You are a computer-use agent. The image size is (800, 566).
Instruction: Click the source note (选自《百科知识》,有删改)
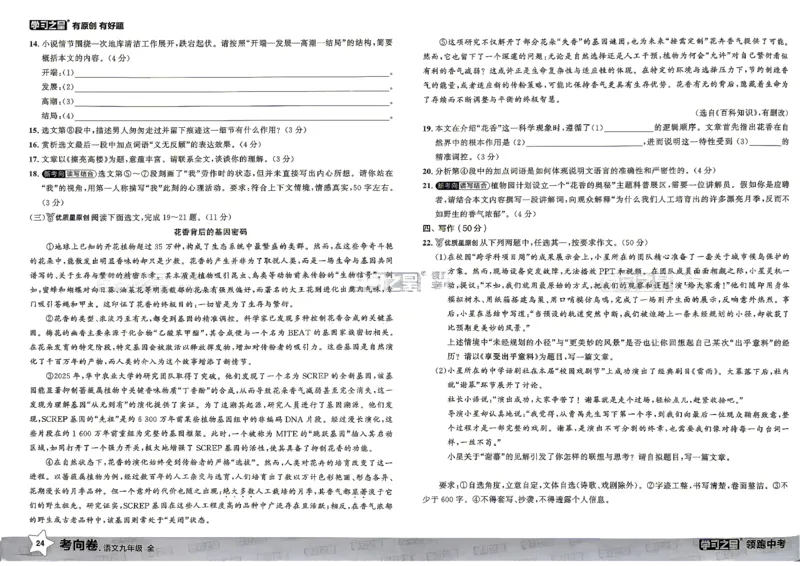click(741, 113)
